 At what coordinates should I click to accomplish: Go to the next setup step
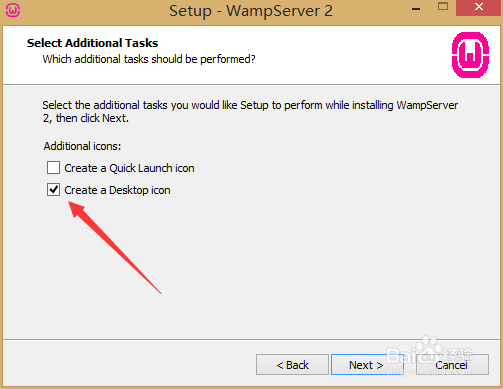(366, 365)
